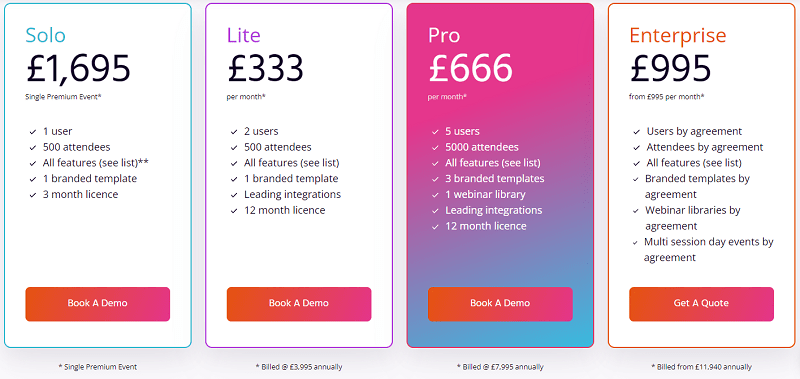The width and height of the screenshot is (800, 379).
Task: Click checkmark next to 'Multi session day events'
Action: coord(636,243)
